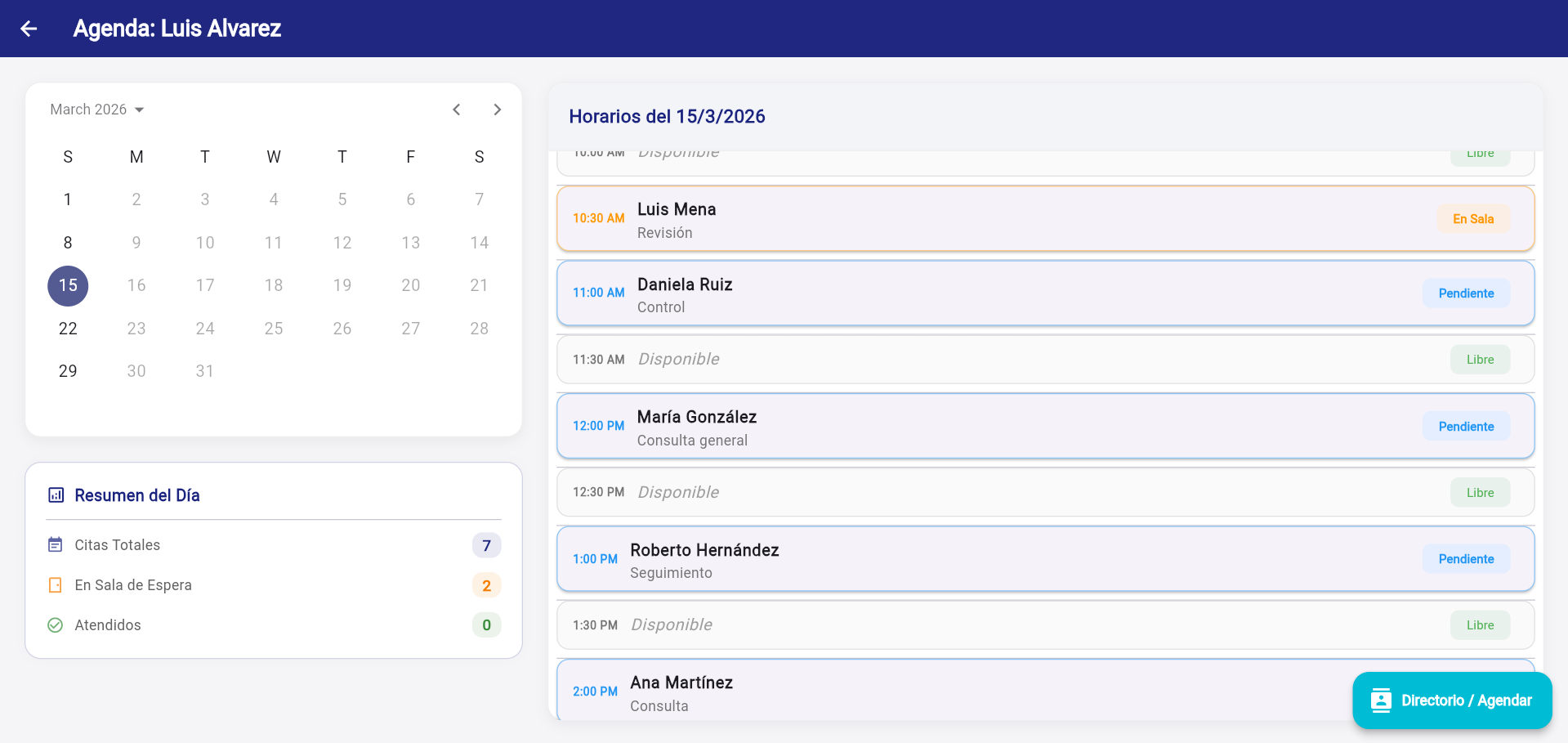Screen dimensions: 1568x743
Task: Expand the 11:30 AM Disponible slot
Action: tap(1044, 359)
